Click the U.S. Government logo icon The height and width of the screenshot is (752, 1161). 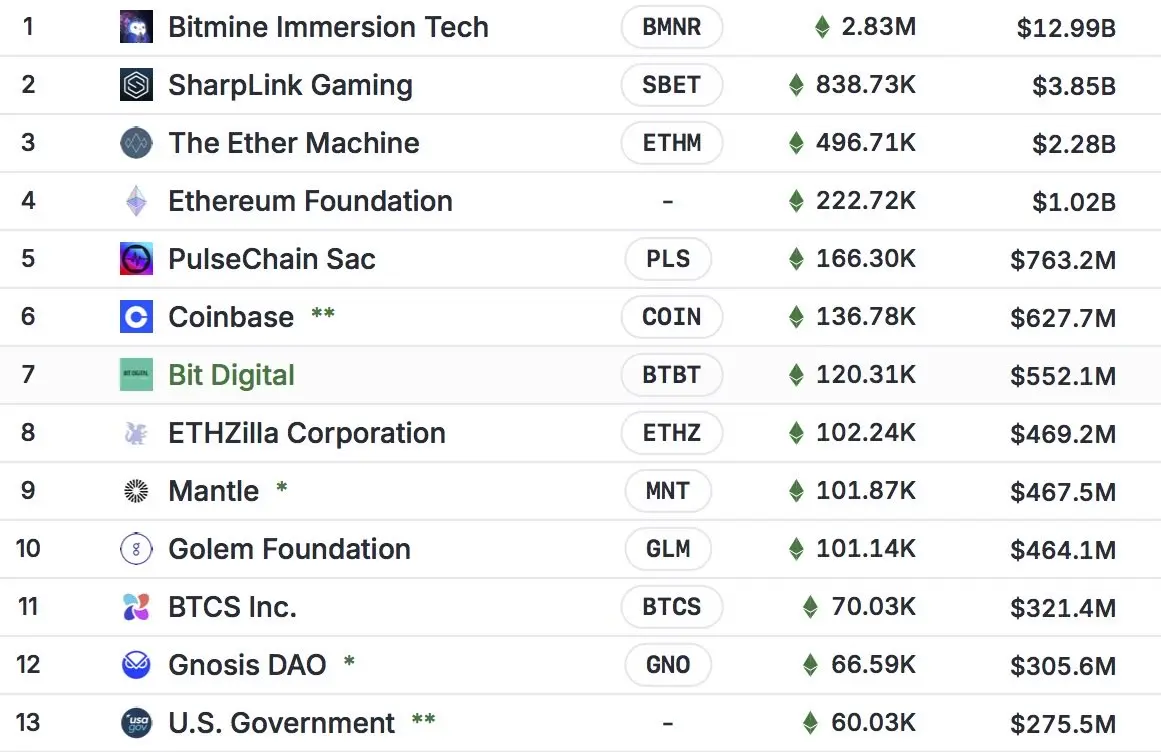click(x=136, y=723)
